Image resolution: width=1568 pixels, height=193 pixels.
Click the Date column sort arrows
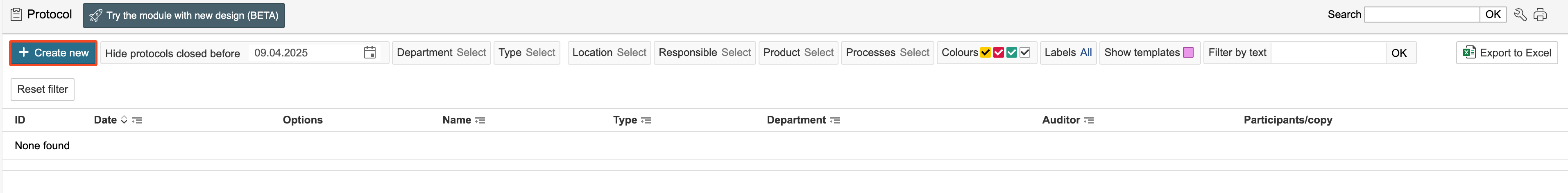124,120
